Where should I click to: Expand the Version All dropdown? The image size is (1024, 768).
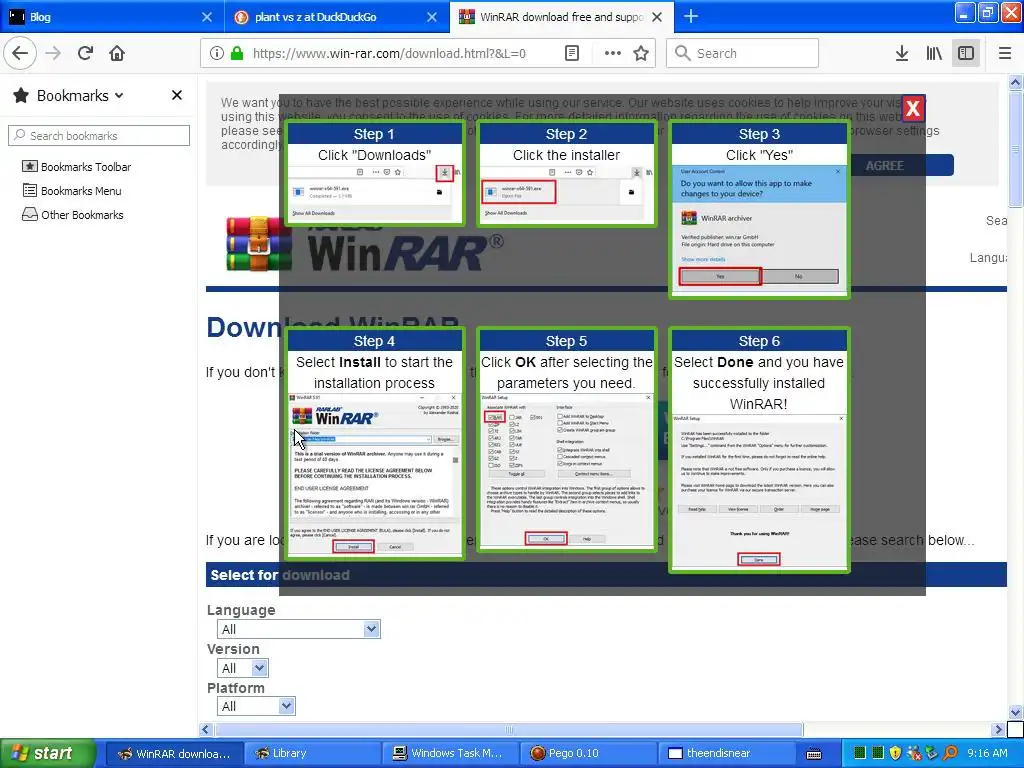tap(242, 667)
